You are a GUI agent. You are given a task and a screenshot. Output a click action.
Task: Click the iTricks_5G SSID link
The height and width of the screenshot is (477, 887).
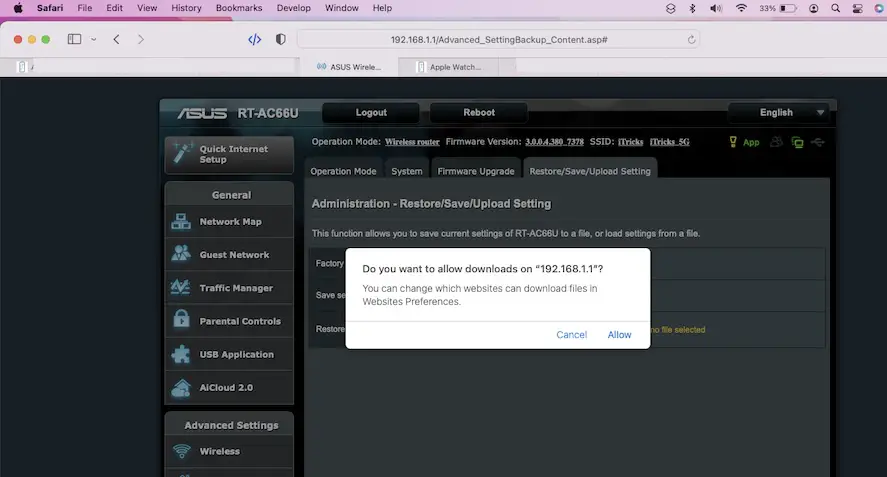(x=669, y=142)
